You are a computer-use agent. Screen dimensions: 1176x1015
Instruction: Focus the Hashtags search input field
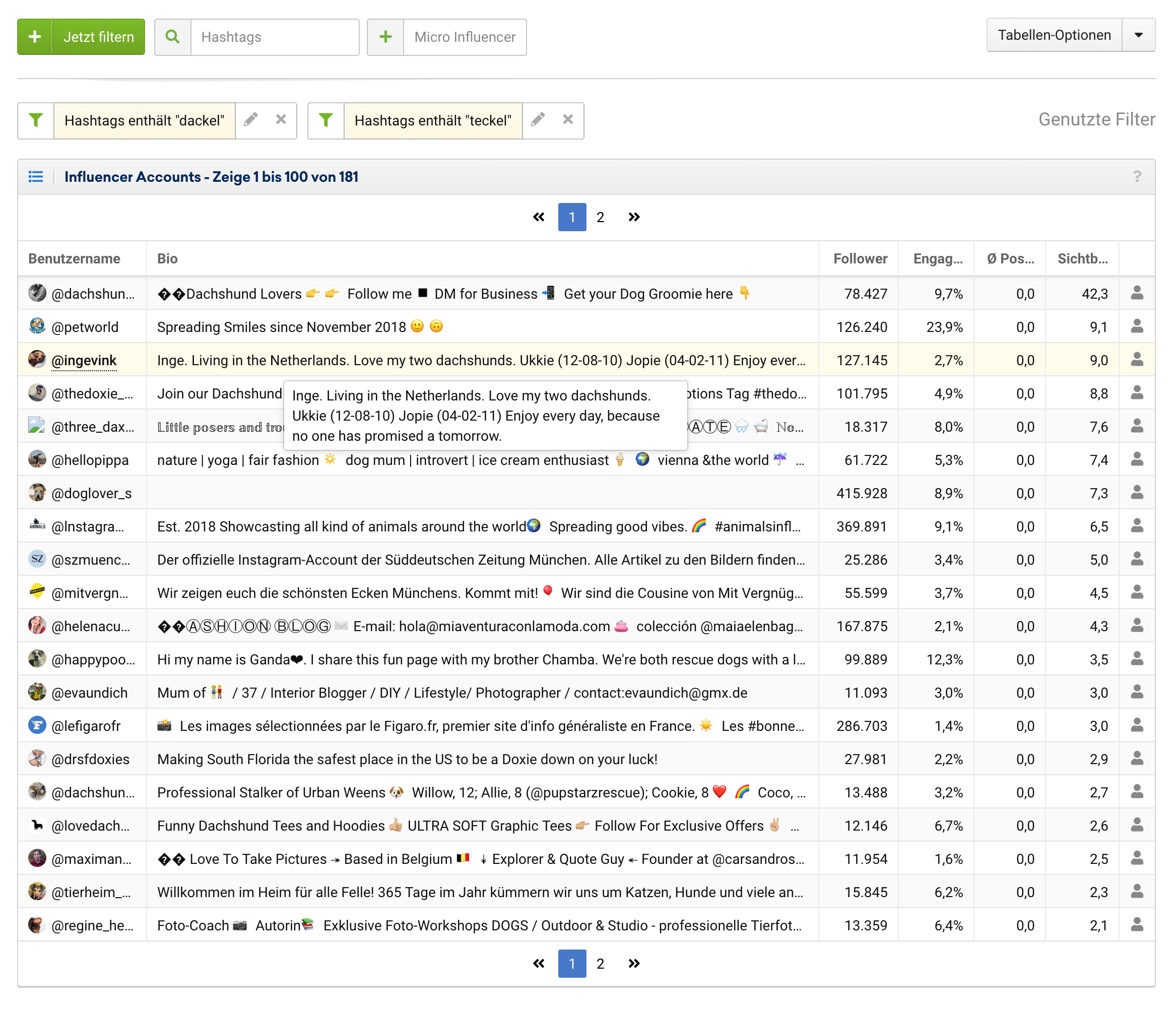click(275, 37)
